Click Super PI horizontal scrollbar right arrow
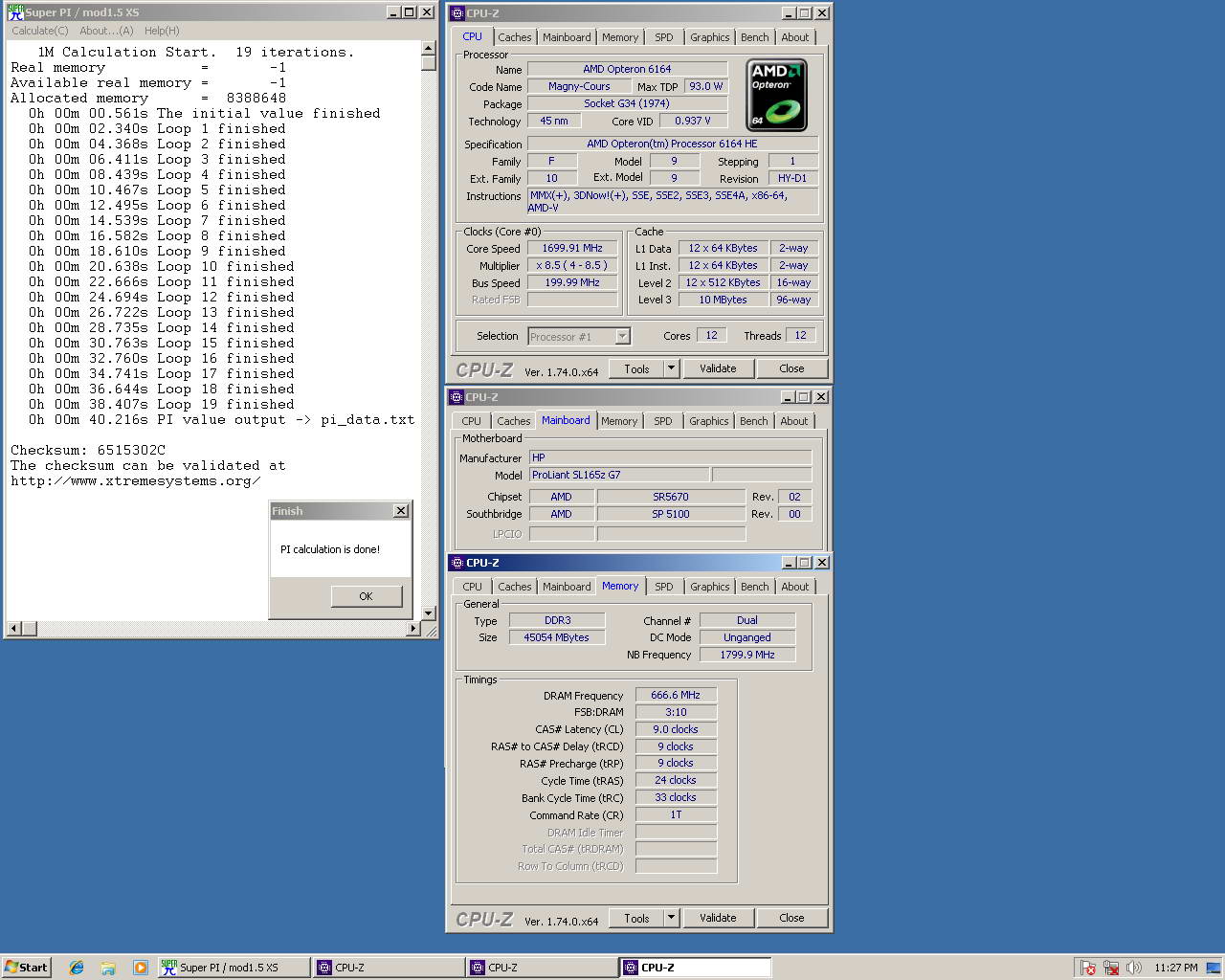Viewport: 1225px width, 980px height. pos(413,629)
